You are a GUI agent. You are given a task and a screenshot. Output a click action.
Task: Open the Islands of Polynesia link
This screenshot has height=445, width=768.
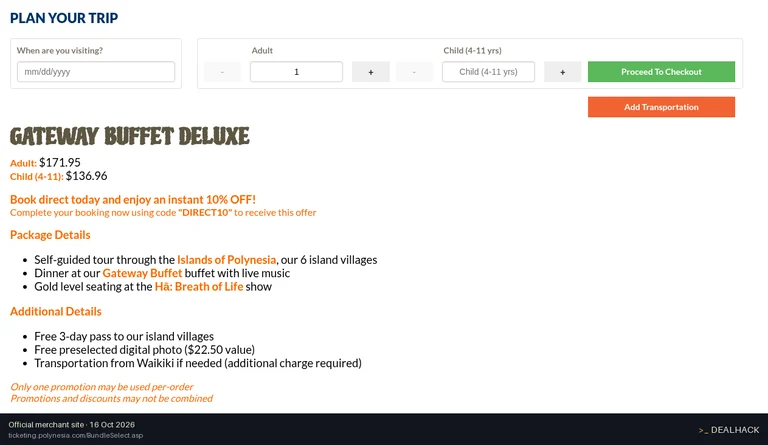(226, 259)
